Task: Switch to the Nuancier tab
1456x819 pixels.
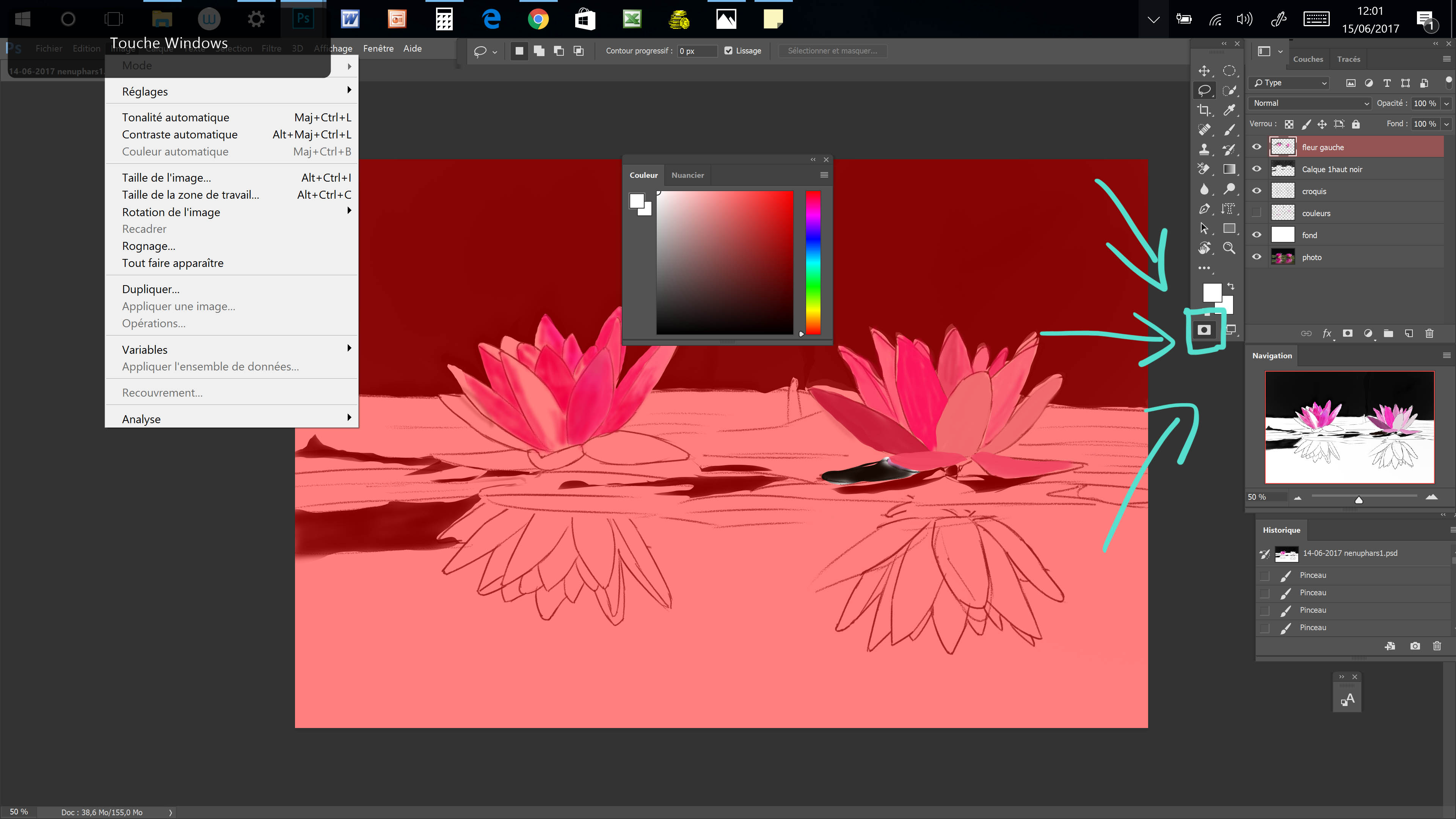Action: coord(687,175)
